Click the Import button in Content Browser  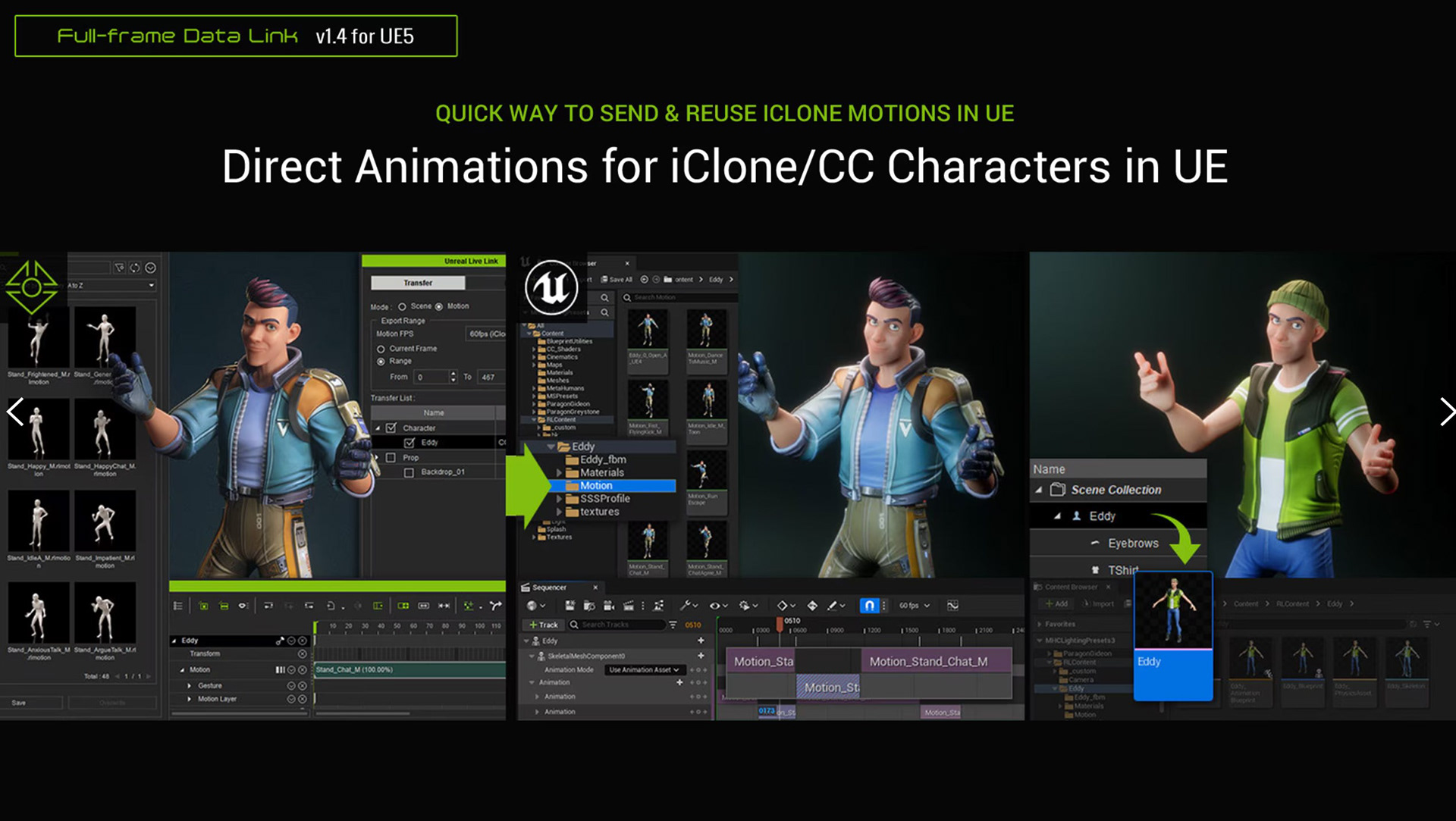tap(1097, 604)
